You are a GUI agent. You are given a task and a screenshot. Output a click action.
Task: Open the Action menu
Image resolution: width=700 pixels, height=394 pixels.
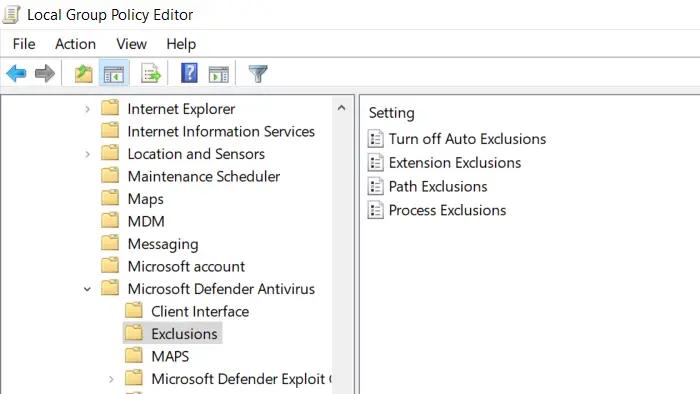pos(75,44)
